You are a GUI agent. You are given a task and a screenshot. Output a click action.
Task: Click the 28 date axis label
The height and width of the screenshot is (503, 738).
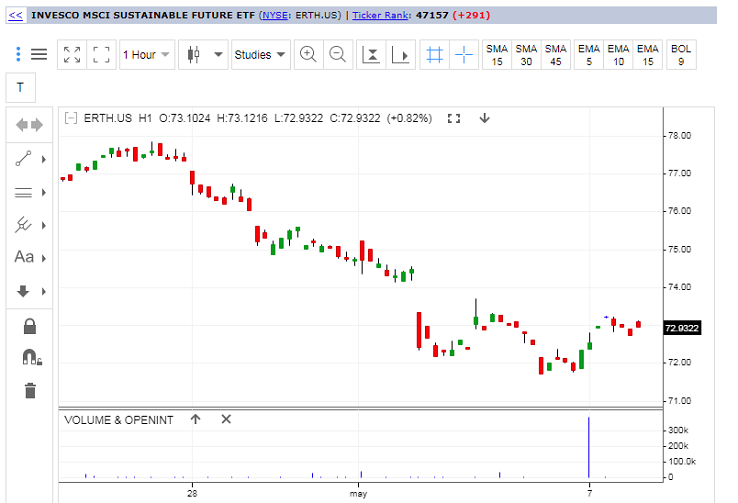pyautogui.click(x=192, y=494)
